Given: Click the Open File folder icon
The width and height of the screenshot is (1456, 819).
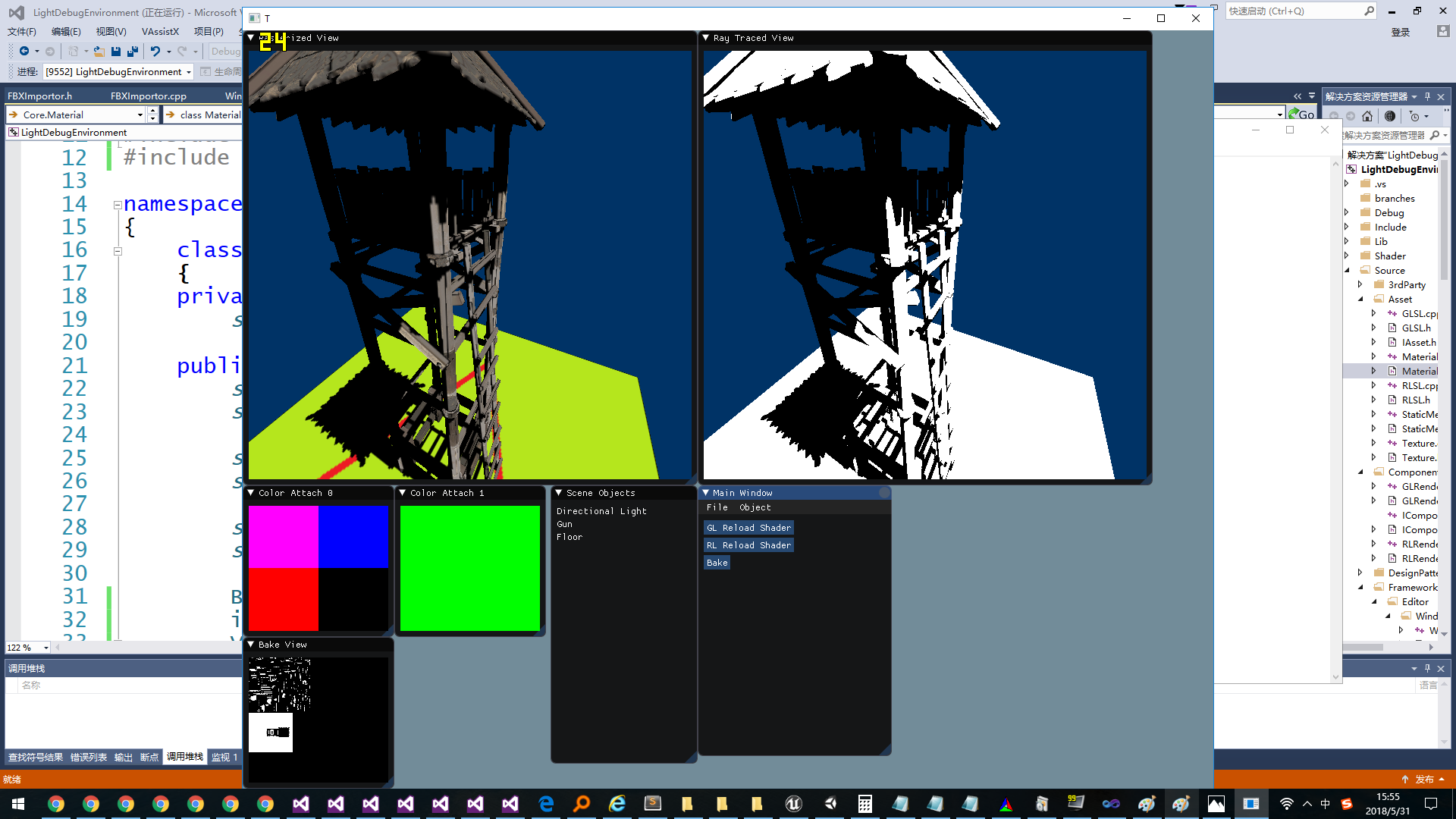Looking at the screenshot, I should (99, 52).
